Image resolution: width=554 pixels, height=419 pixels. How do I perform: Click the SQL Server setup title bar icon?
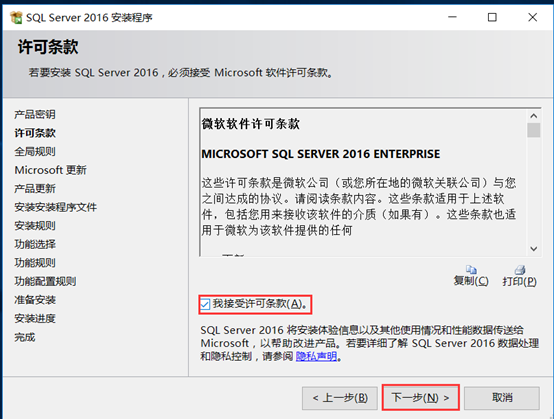point(16,17)
